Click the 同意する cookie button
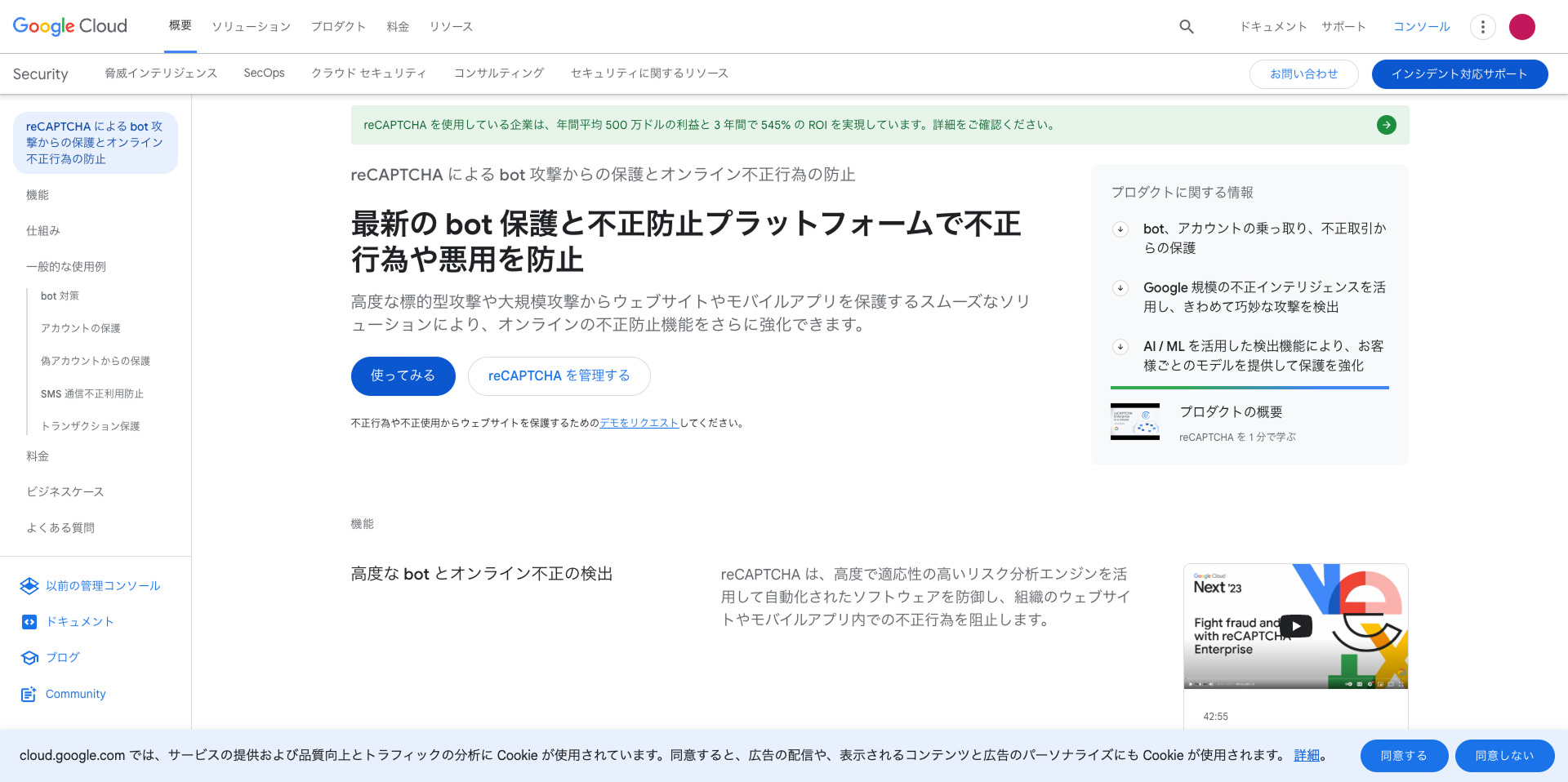Image resolution: width=1568 pixels, height=782 pixels. [1405, 756]
